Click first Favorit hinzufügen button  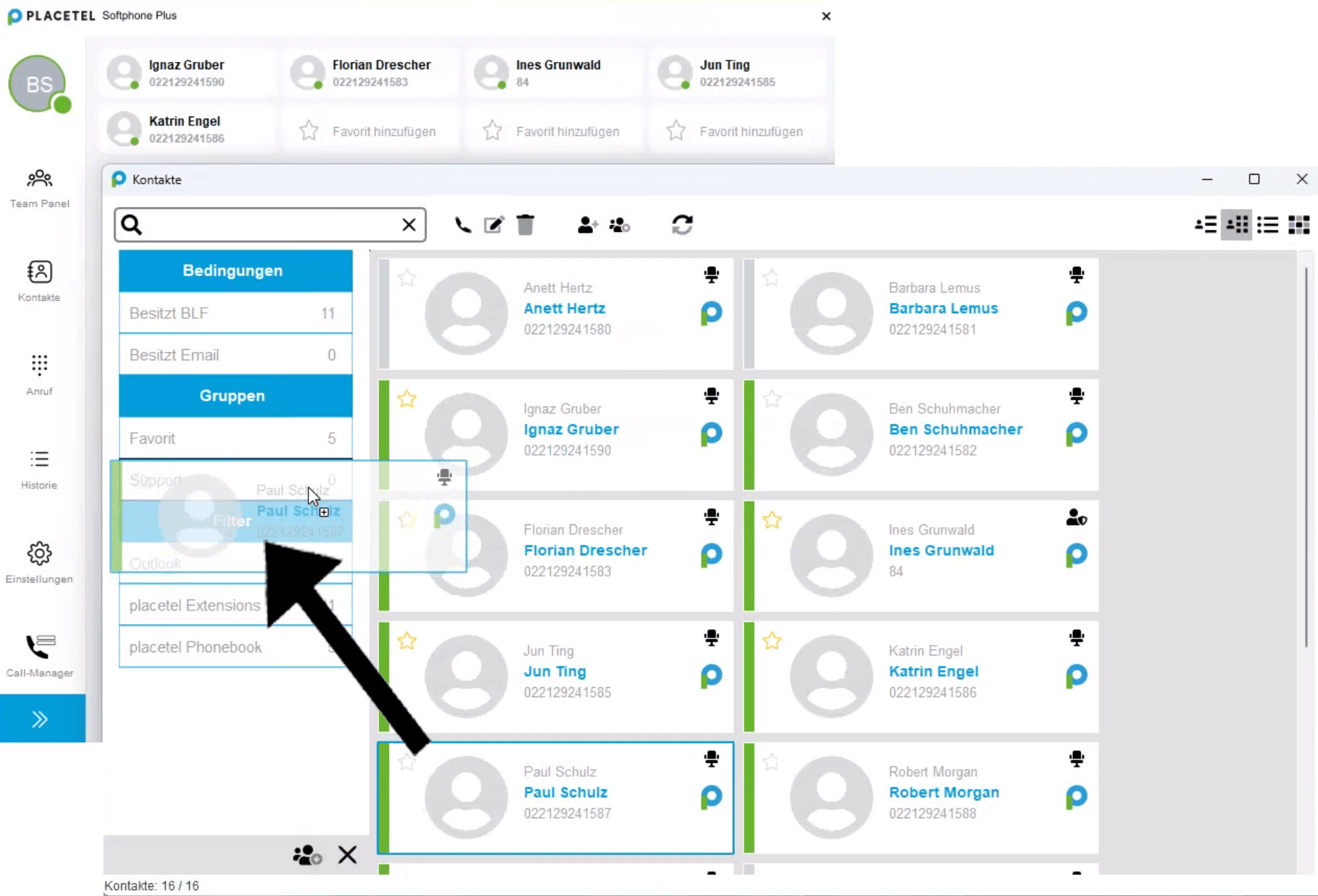[x=371, y=131]
